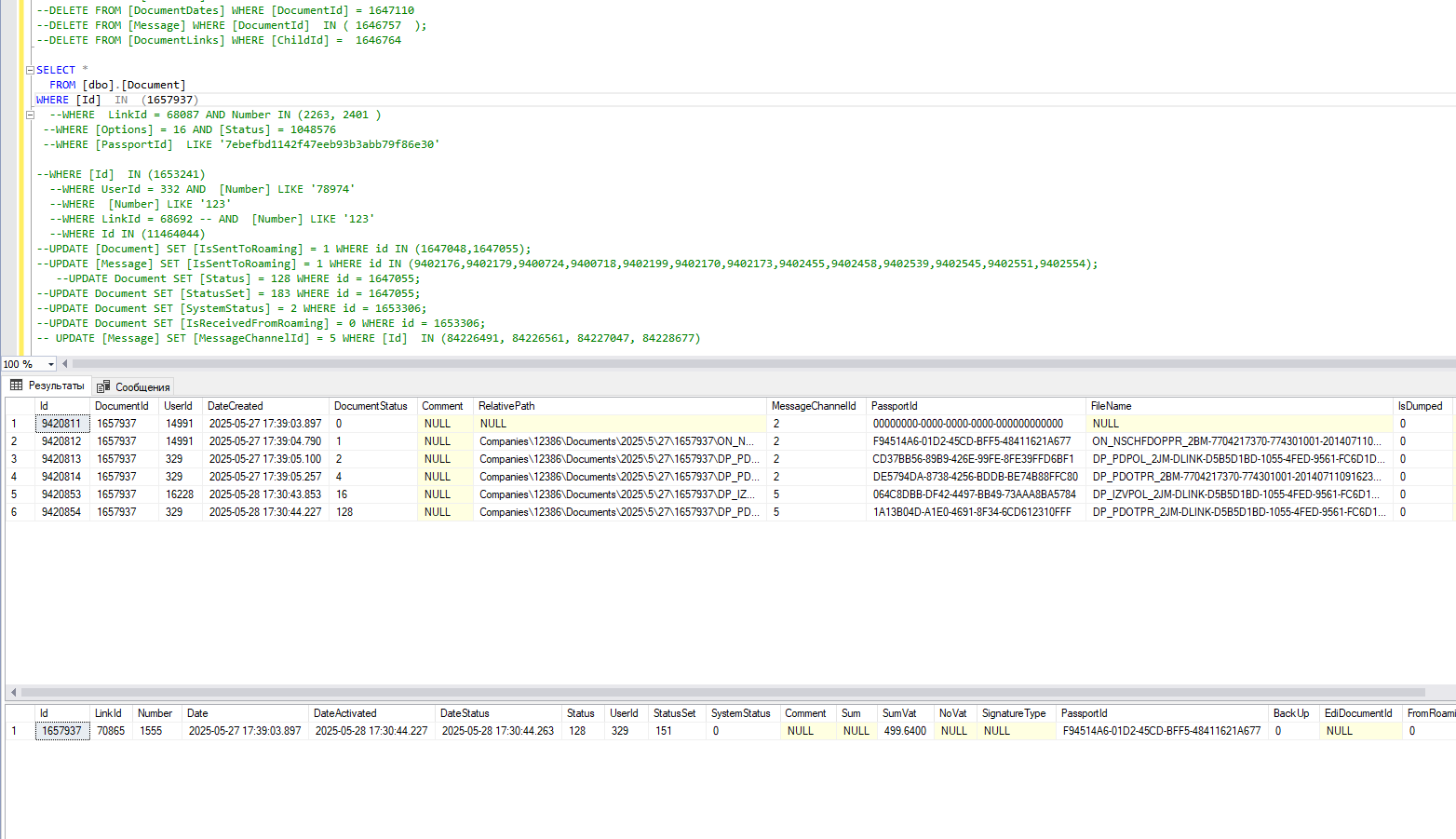The height and width of the screenshot is (839, 1456).
Task: Collapse the SELECT statement block
Action: (x=30, y=70)
